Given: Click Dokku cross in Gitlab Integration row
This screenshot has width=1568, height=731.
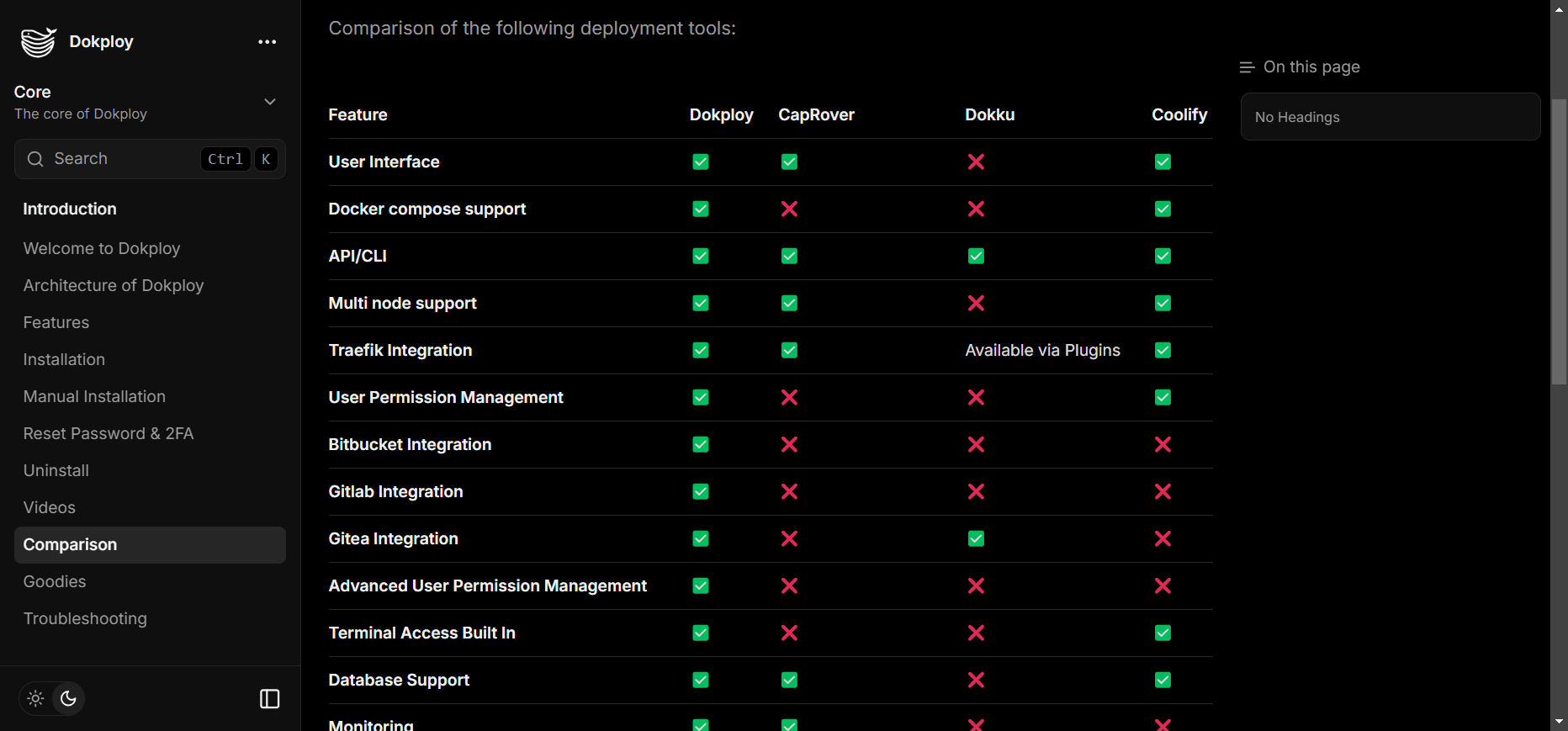Looking at the screenshot, I should coord(976,491).
